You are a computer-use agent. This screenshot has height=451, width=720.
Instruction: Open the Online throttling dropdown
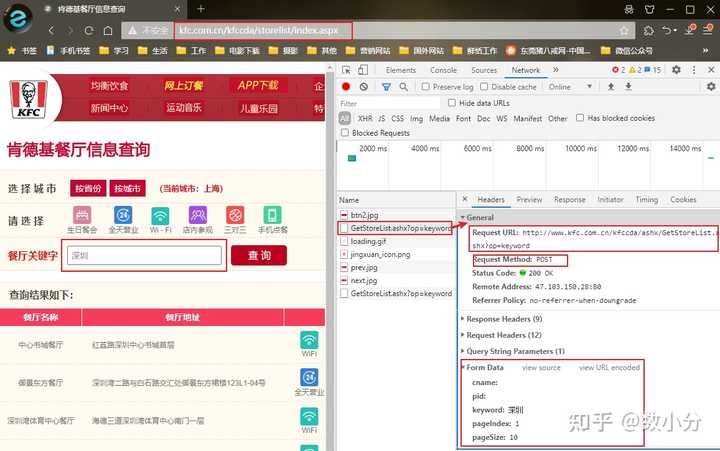pyautogui.click(x=570, y=86)
